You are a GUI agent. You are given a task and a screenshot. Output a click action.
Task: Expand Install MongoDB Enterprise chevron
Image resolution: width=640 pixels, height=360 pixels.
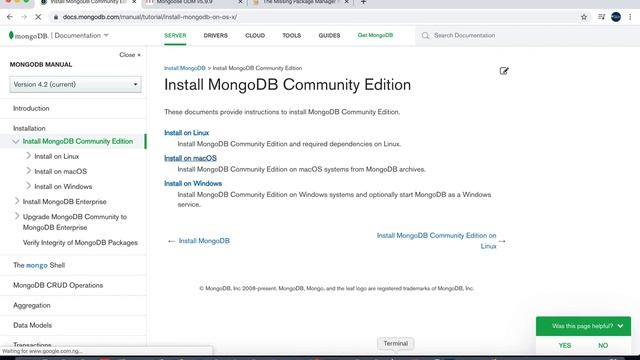(x=17, y=201)
